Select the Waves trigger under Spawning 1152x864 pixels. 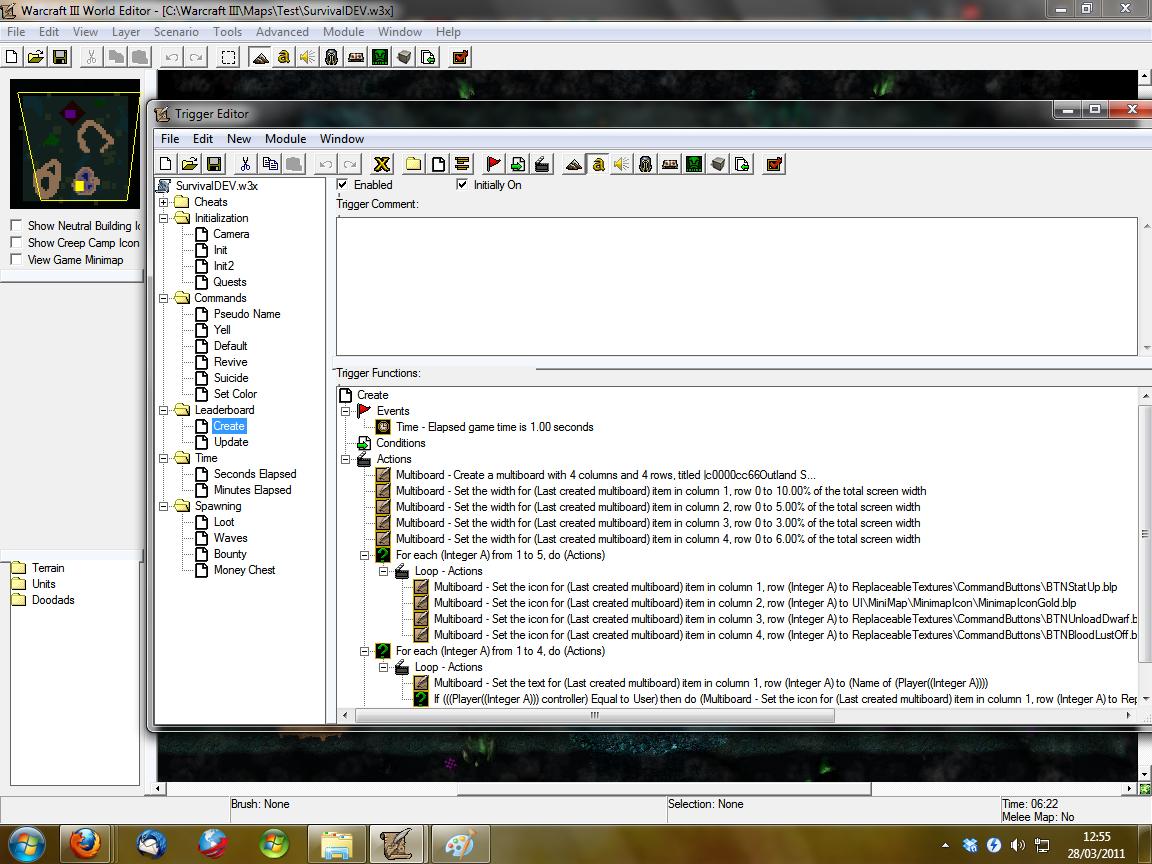tap(231, 538)
